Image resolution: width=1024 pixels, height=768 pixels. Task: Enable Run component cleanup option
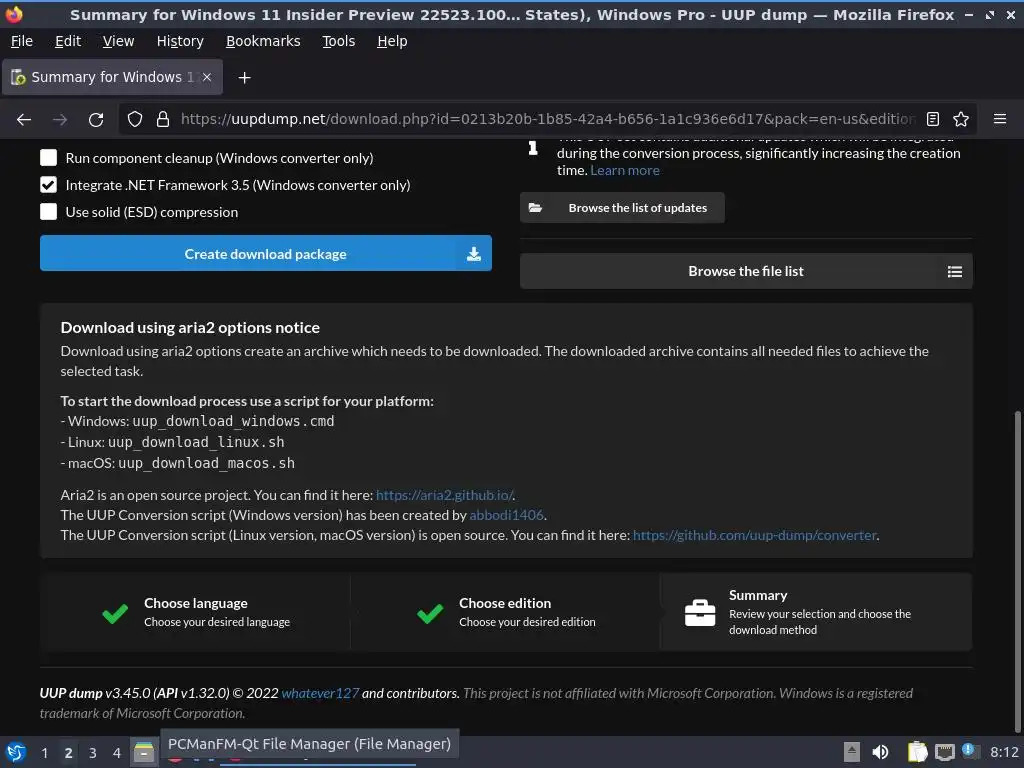coord(48,158)
